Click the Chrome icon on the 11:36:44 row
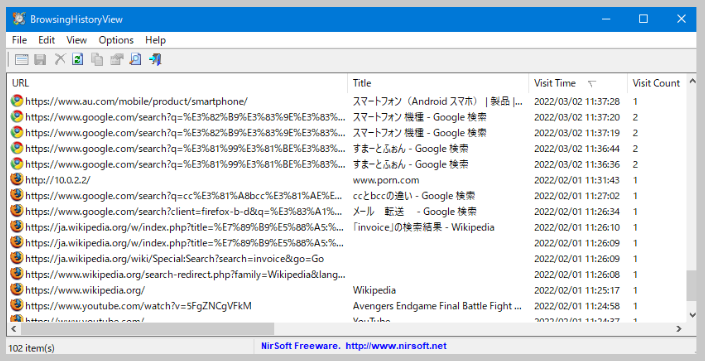 pyautogui.click(x=17, y=148)
